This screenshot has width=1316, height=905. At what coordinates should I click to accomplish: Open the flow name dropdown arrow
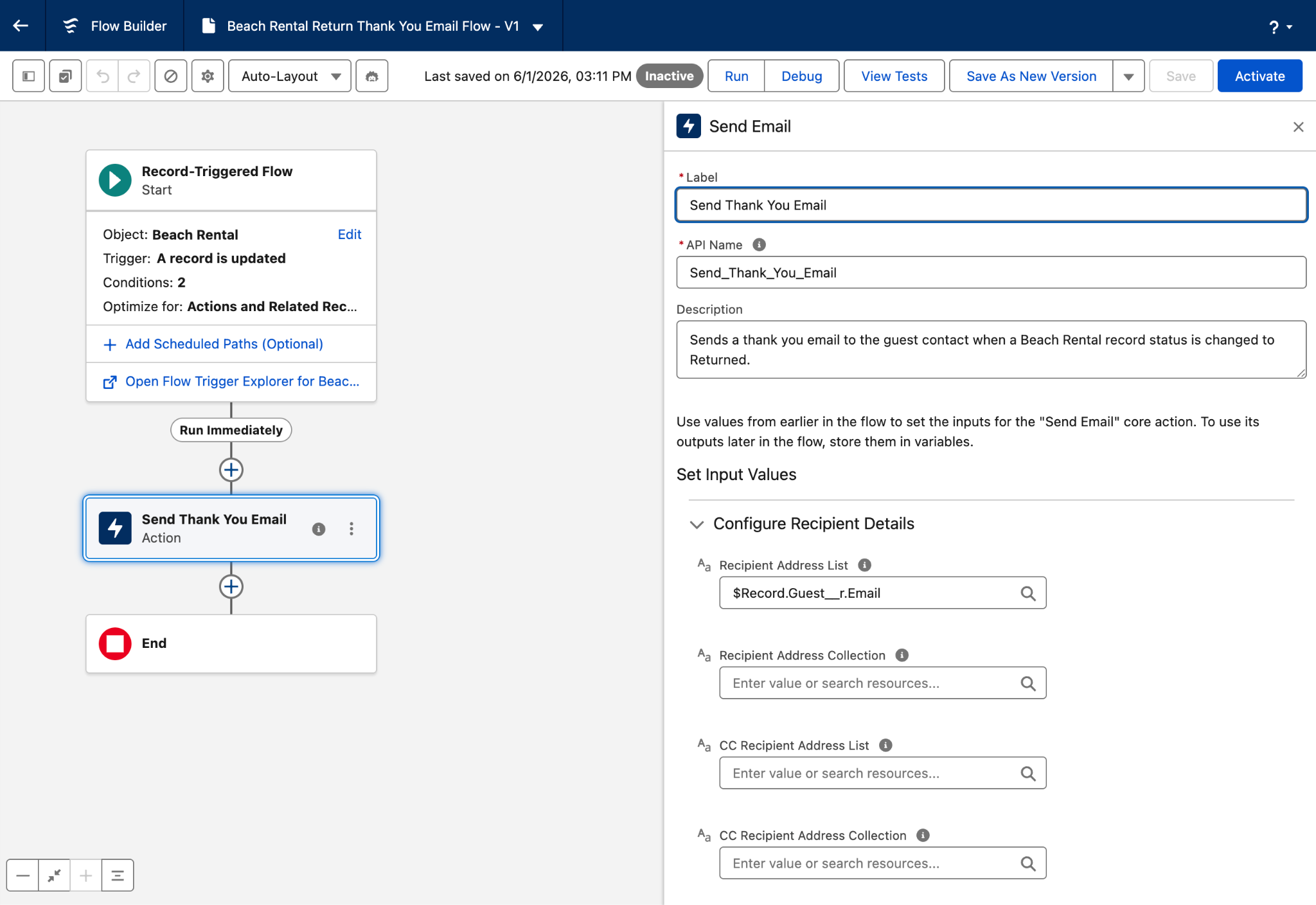[x=538, y=27]
